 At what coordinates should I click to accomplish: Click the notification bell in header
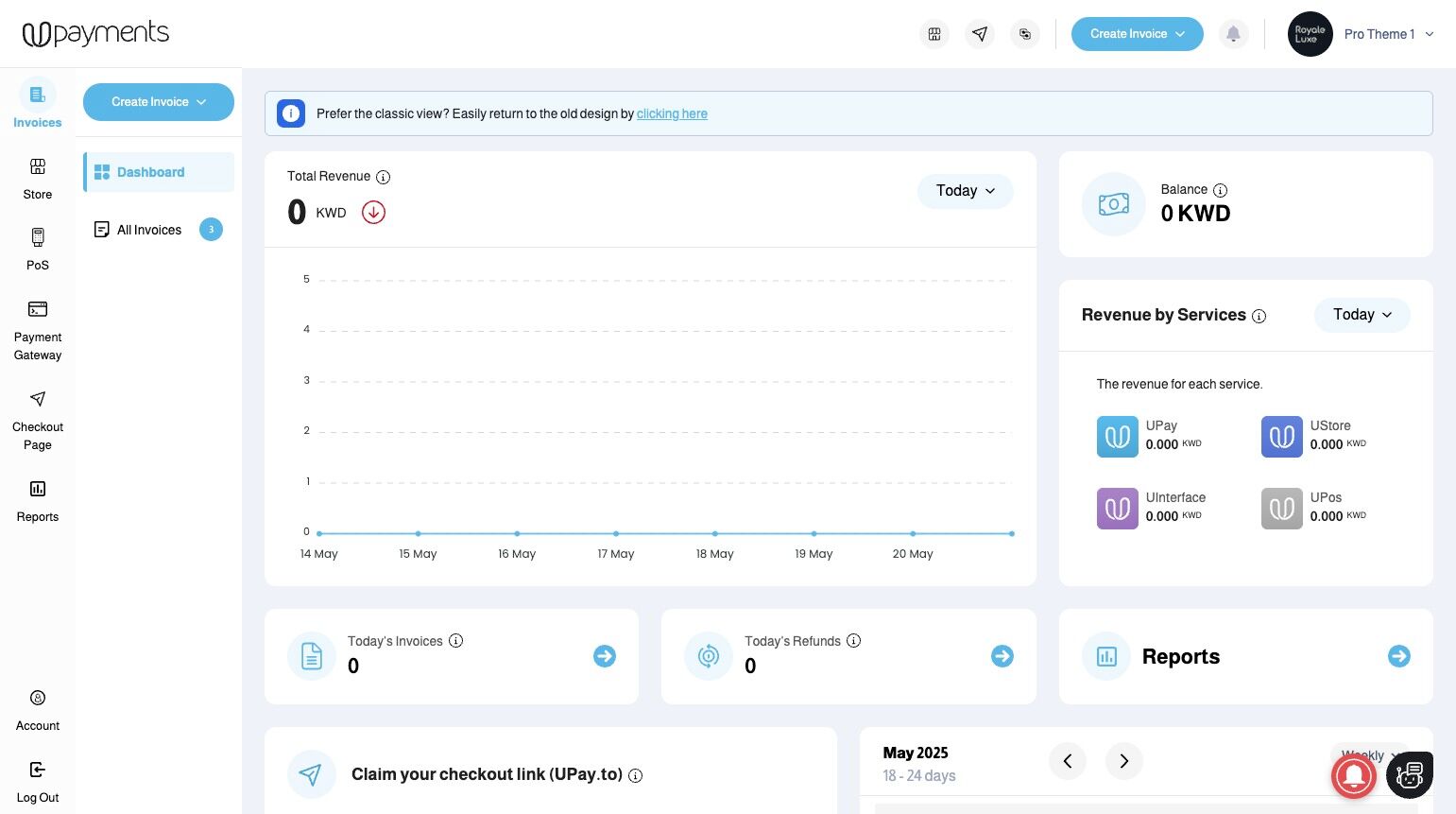[1233, 34]
